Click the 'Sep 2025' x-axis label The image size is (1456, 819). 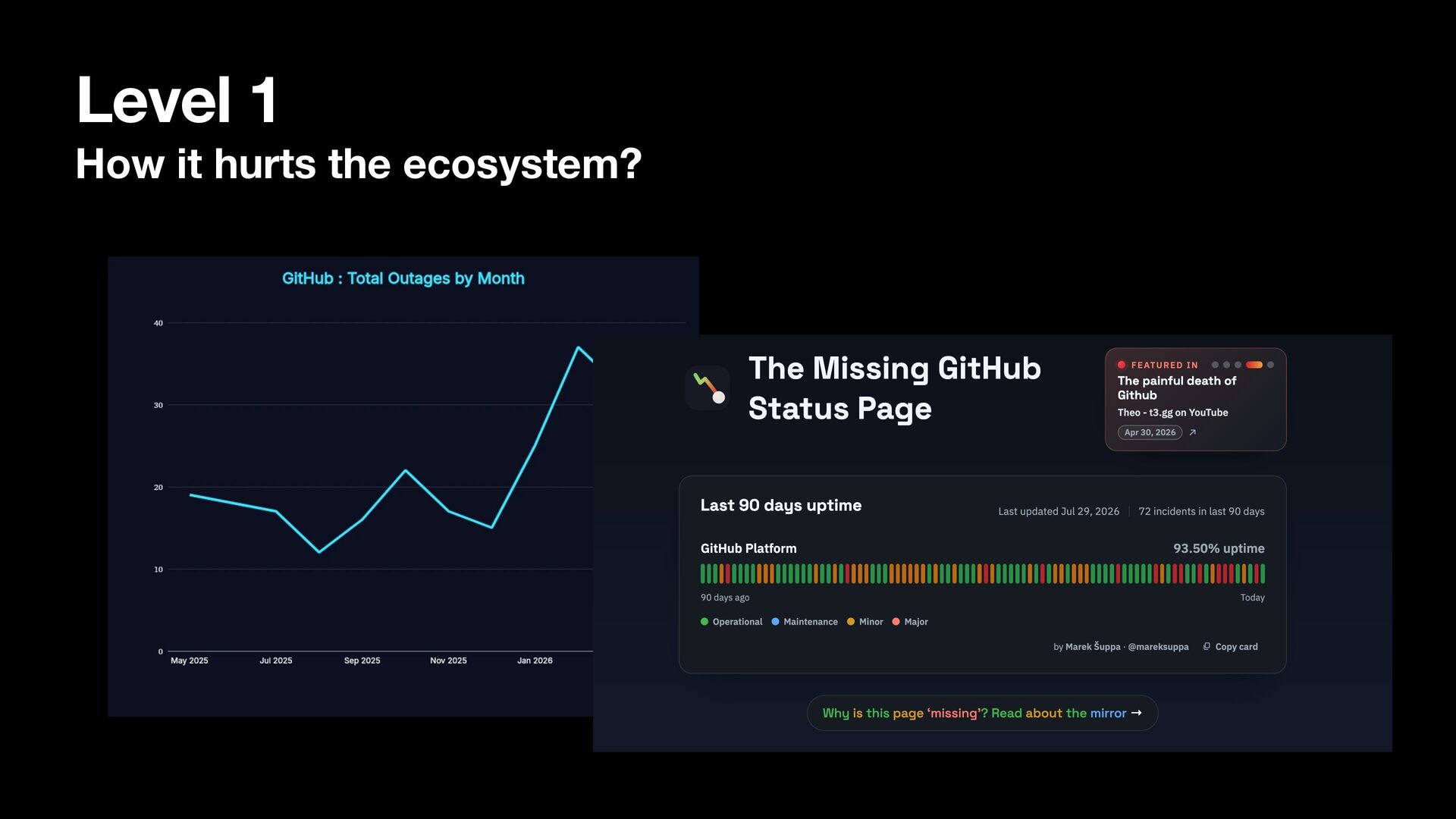click(362, 661)
